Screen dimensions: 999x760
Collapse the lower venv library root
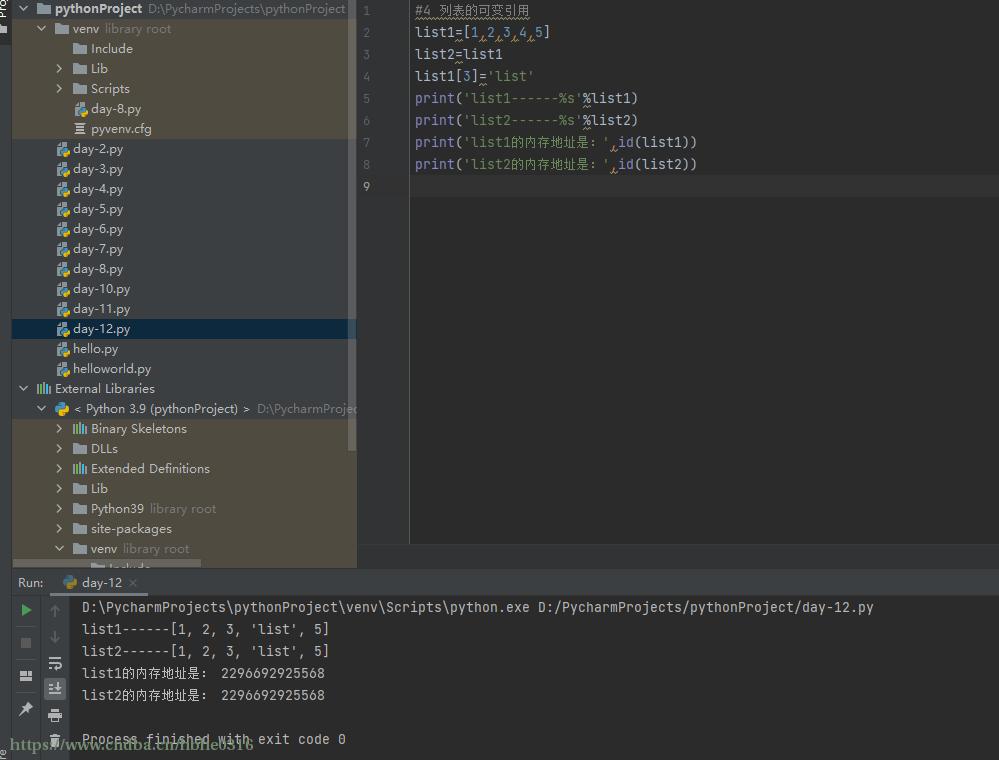click(x=59, y=548)
